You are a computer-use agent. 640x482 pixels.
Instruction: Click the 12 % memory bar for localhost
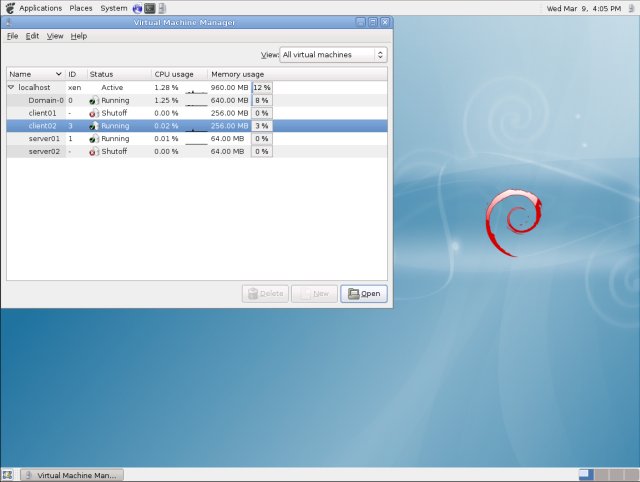(x=262, y=88)
